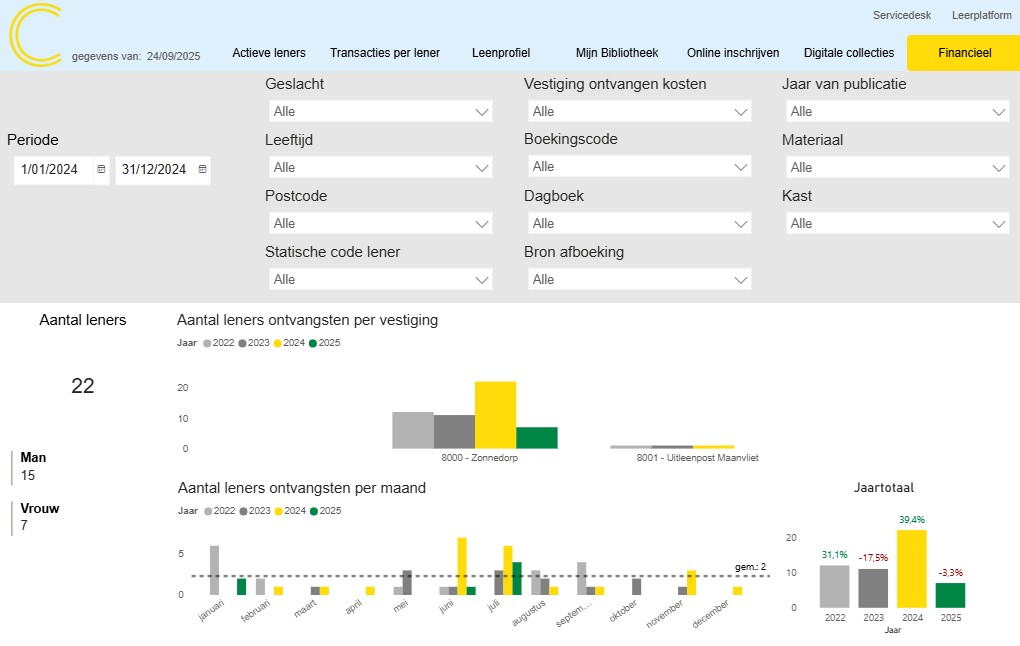Image resolution: width=1020 pixels, height=646 pixels.
Task: Open the Servicedesk link
Action: coord(901,15)
